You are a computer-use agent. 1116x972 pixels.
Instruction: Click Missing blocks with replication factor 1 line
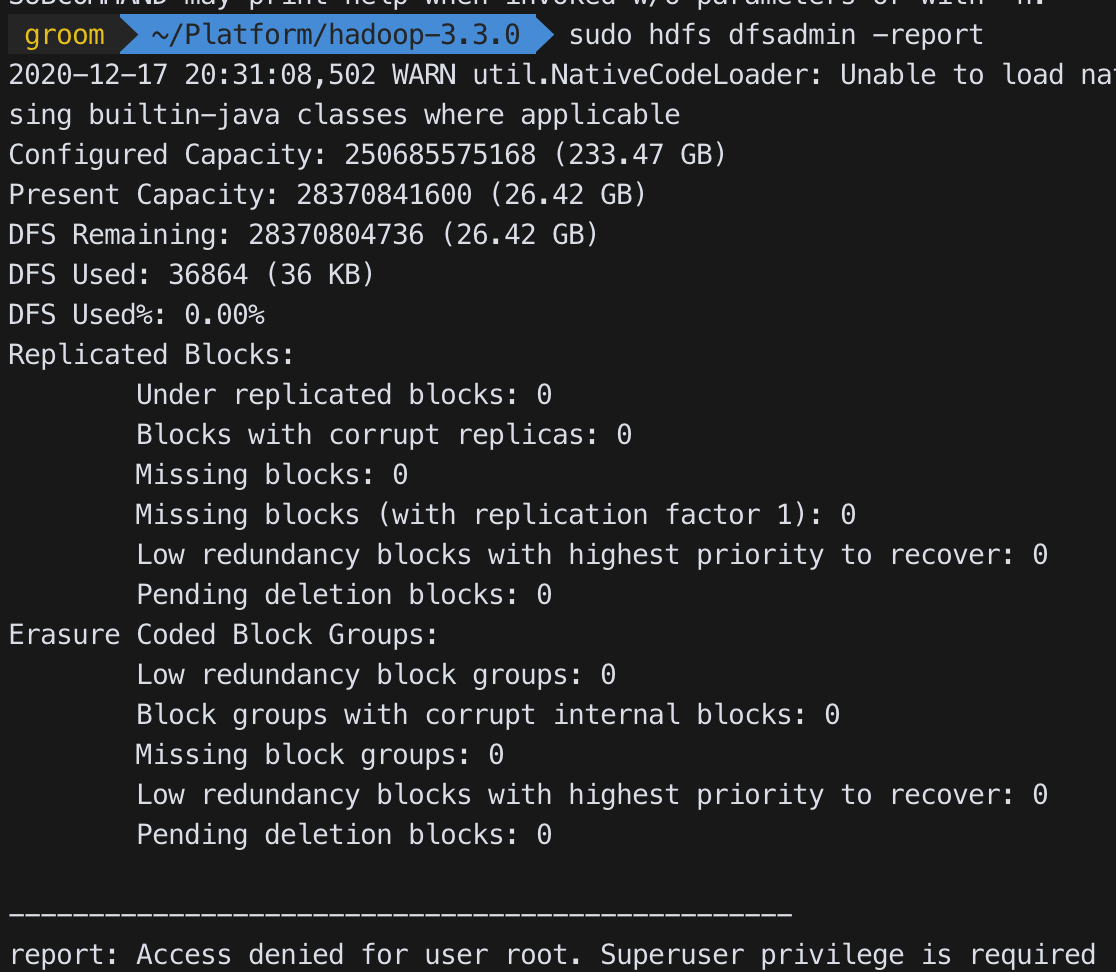coord(495,514)
